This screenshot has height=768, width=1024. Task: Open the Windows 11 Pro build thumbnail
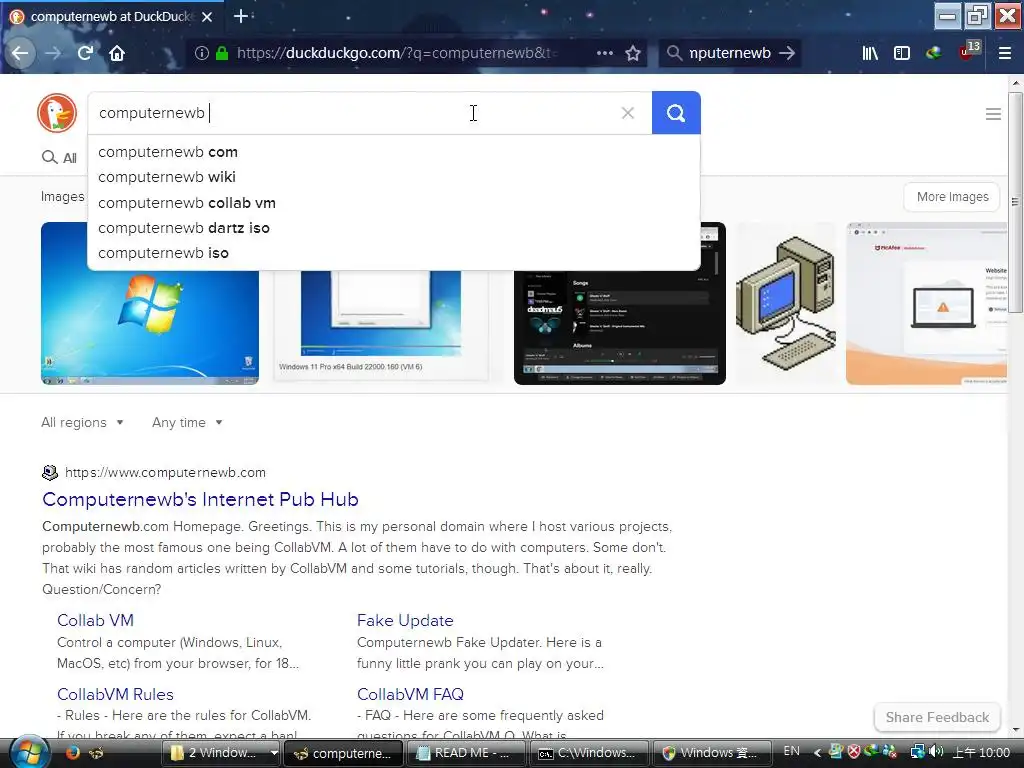(381, 325)
